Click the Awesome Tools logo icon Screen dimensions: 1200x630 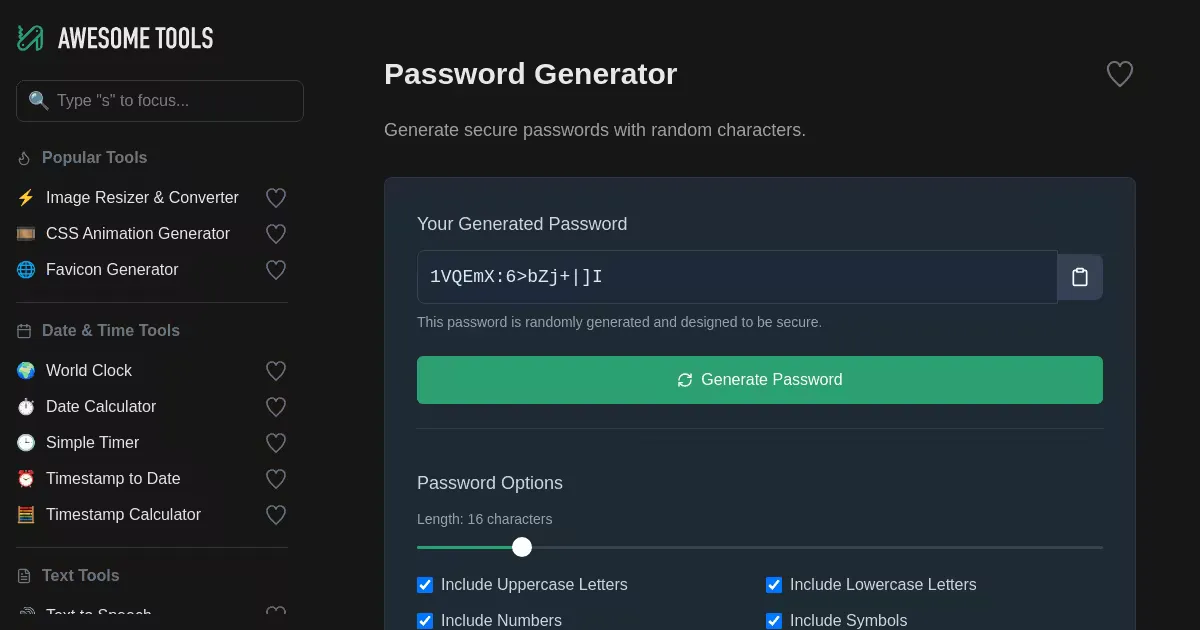(x=30, y=38)
